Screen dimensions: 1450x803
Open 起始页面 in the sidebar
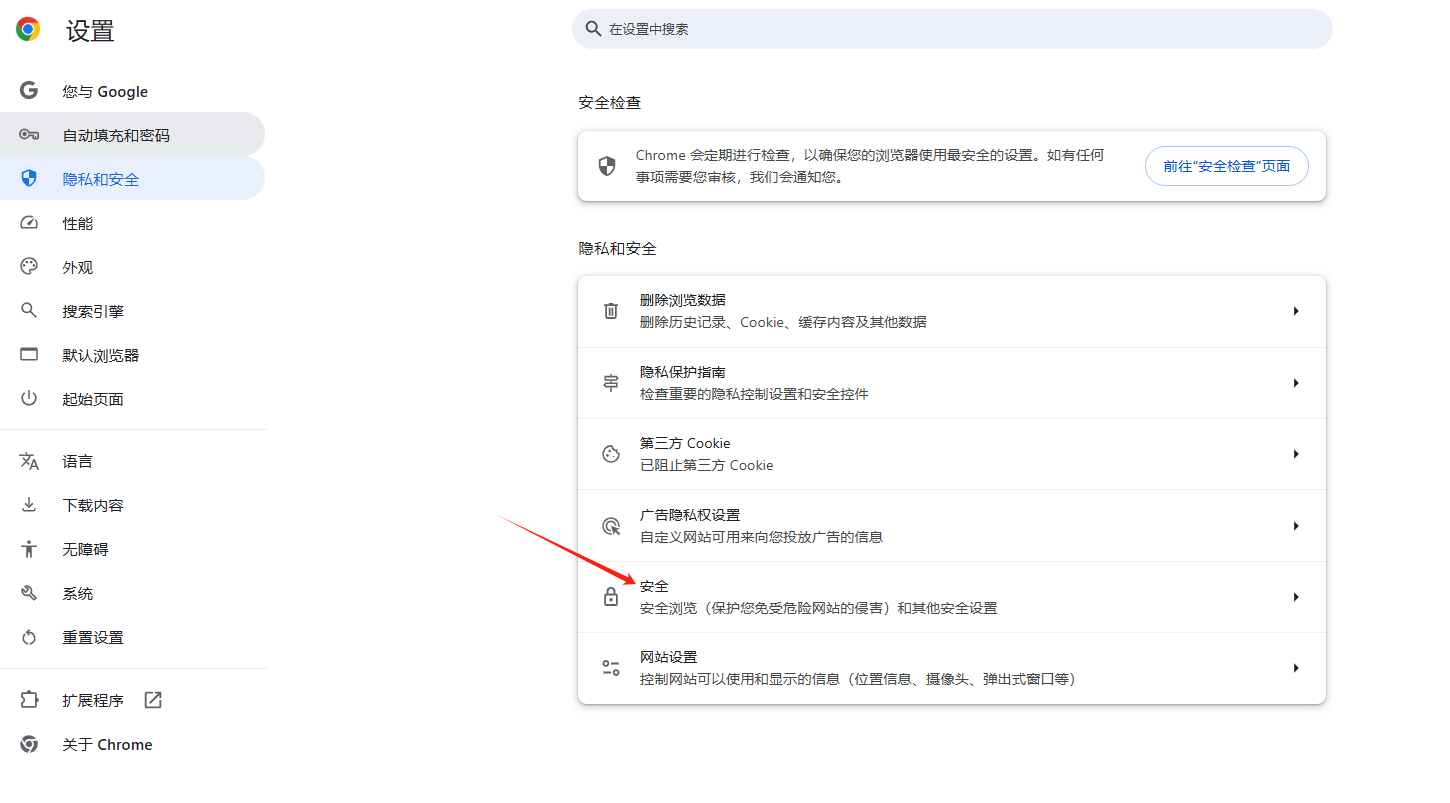pyautogui.click(x=132, y=399)
